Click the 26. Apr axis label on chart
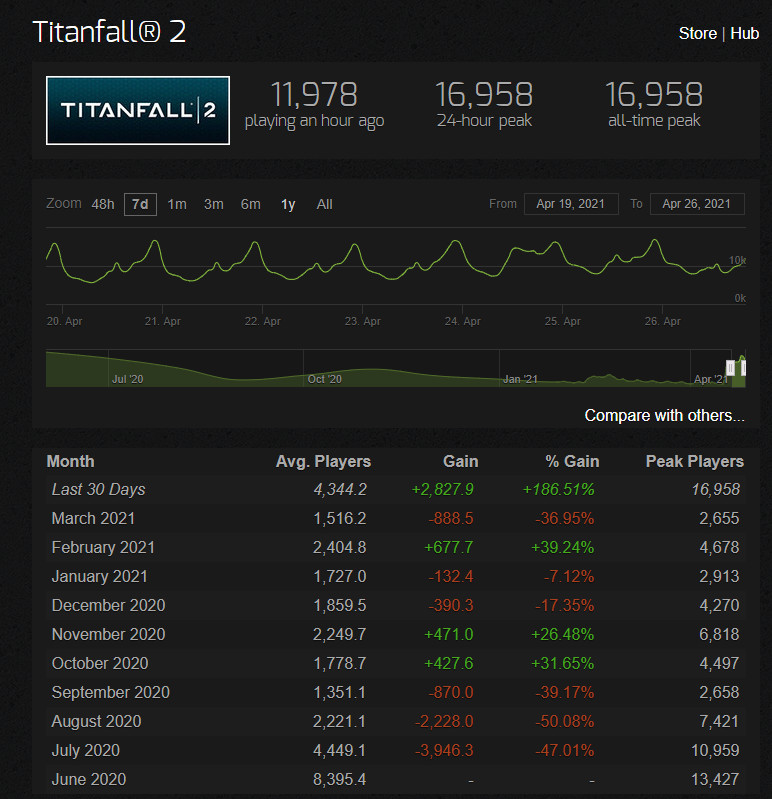Image resolution: width=772 pixels, height=799 pixels. (x=662, y=322)
